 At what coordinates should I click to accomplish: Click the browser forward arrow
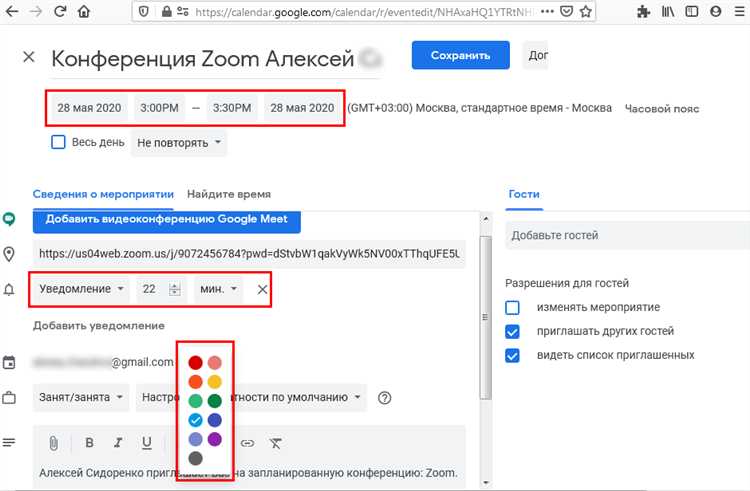pos(36,11)
